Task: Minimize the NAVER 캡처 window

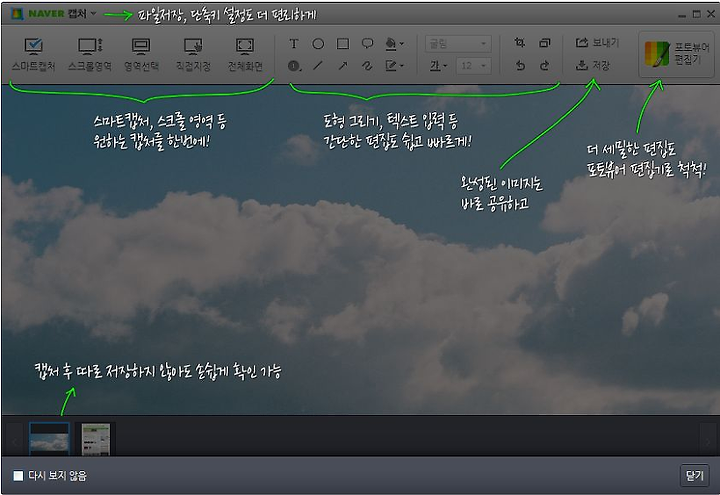Action: coord(682,15)
